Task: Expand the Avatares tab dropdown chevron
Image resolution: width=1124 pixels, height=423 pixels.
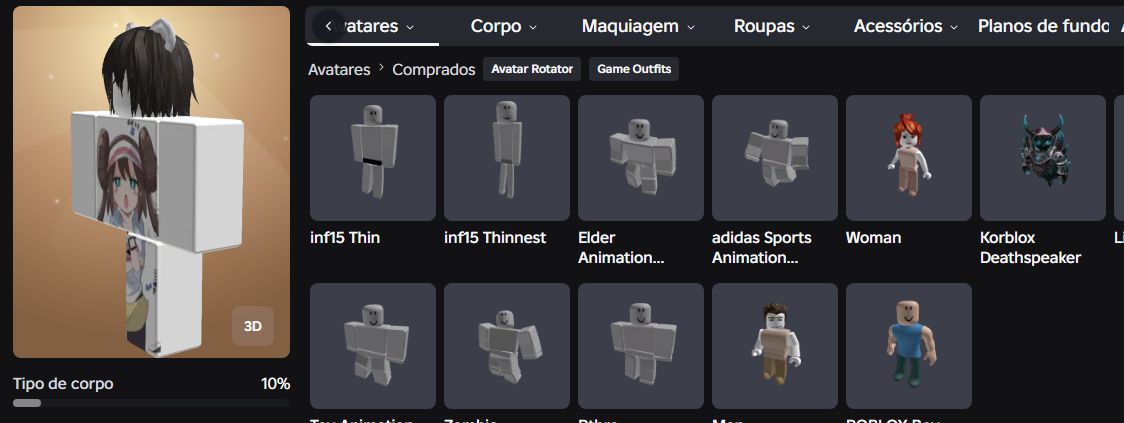Action: [410, 27]
